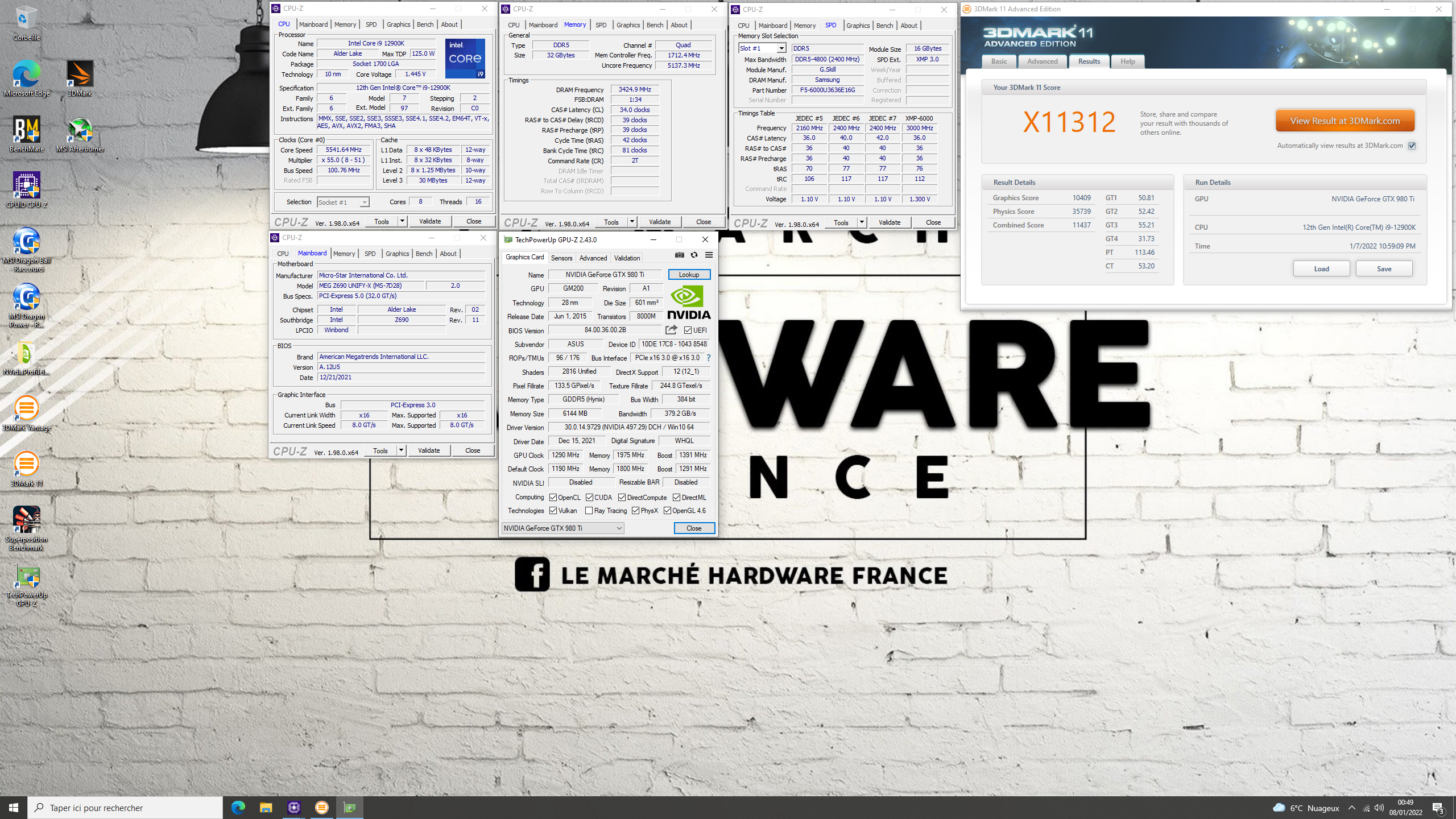1456x819 pixels.
Task: Expand Tools arrow in CPU-Z Memory window
Action: (632, 222)
